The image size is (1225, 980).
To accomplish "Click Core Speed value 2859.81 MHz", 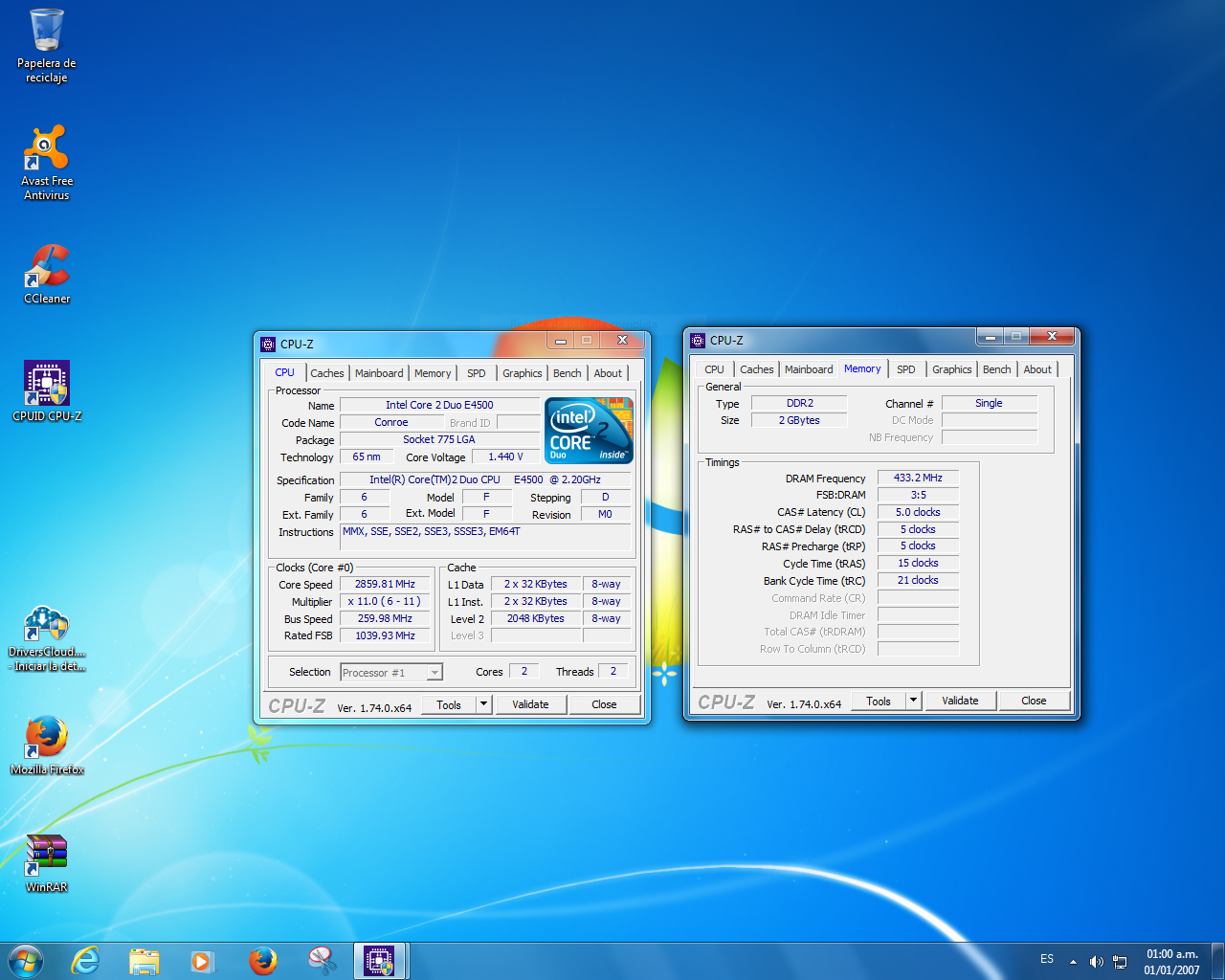I will pyautogui.click(x=385, y=584).
